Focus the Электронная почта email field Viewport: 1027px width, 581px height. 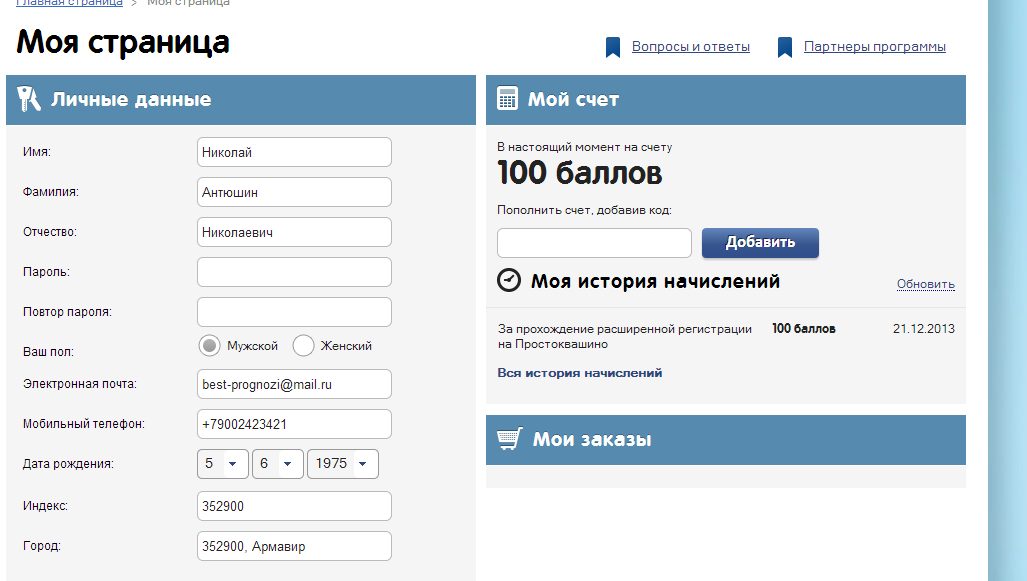[294, 384]
